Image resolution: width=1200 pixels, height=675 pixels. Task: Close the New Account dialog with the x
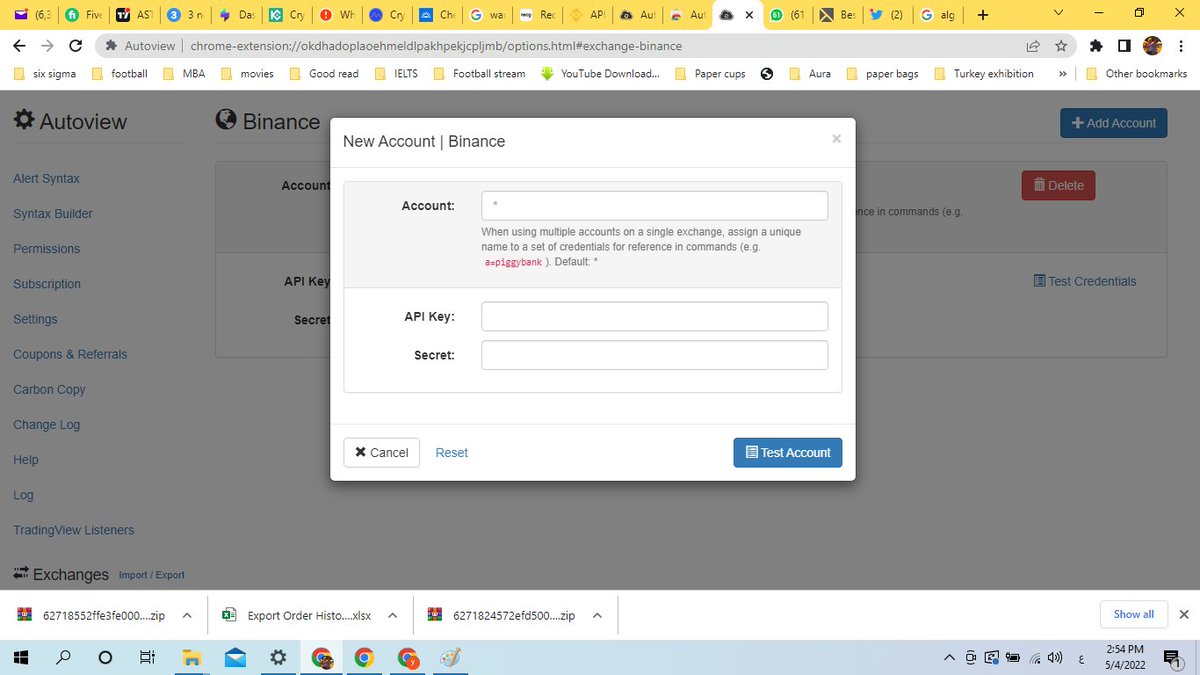[836, 139]
